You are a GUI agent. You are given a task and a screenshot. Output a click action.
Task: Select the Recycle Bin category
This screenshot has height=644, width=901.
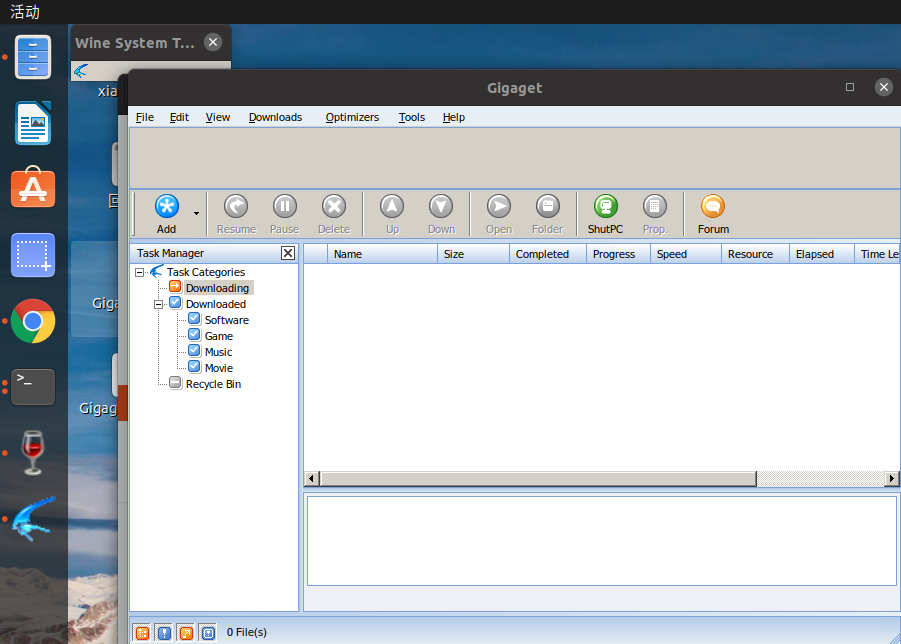[x=213, y=384]
